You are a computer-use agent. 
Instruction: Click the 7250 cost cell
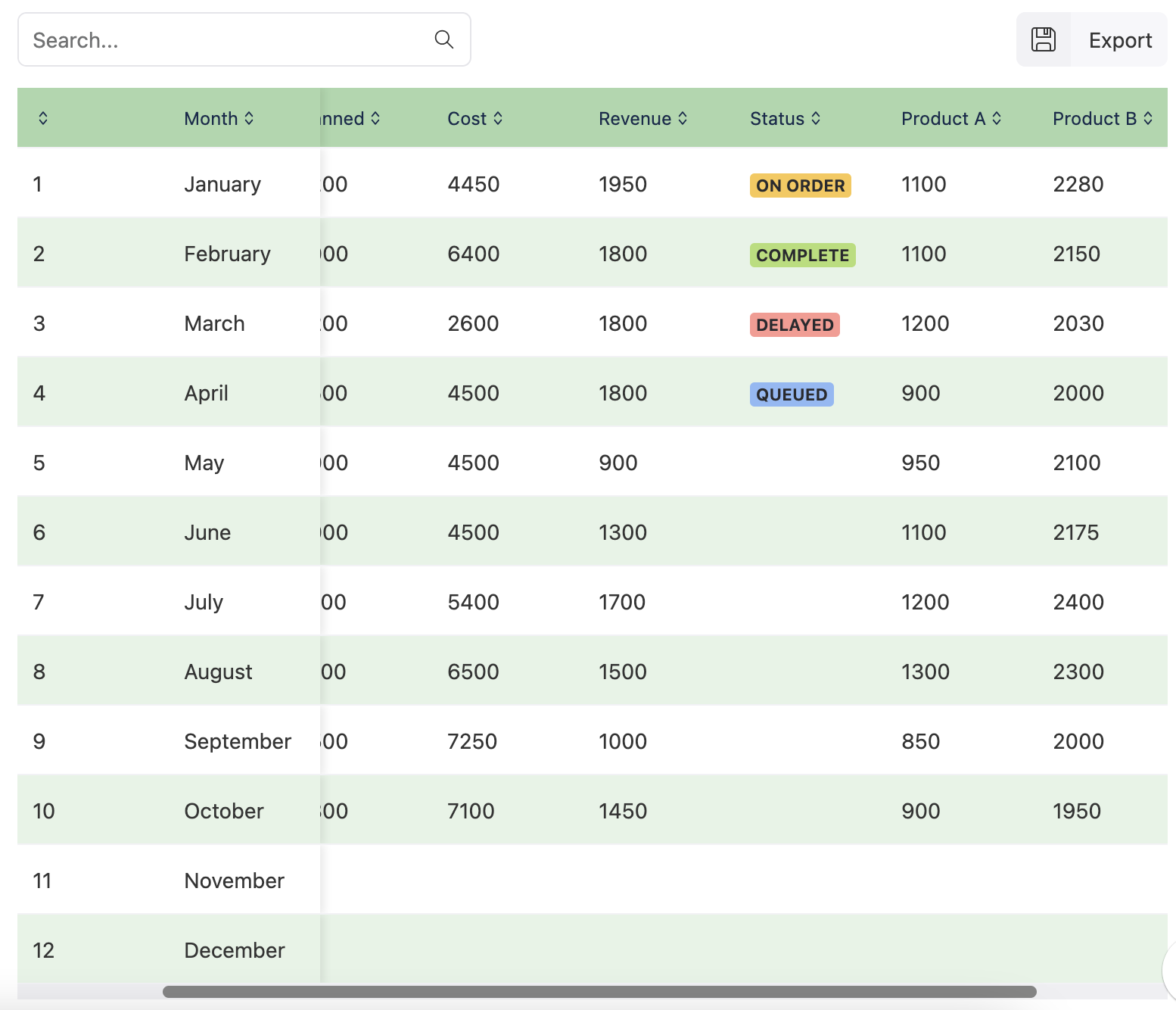click(472, 741)
